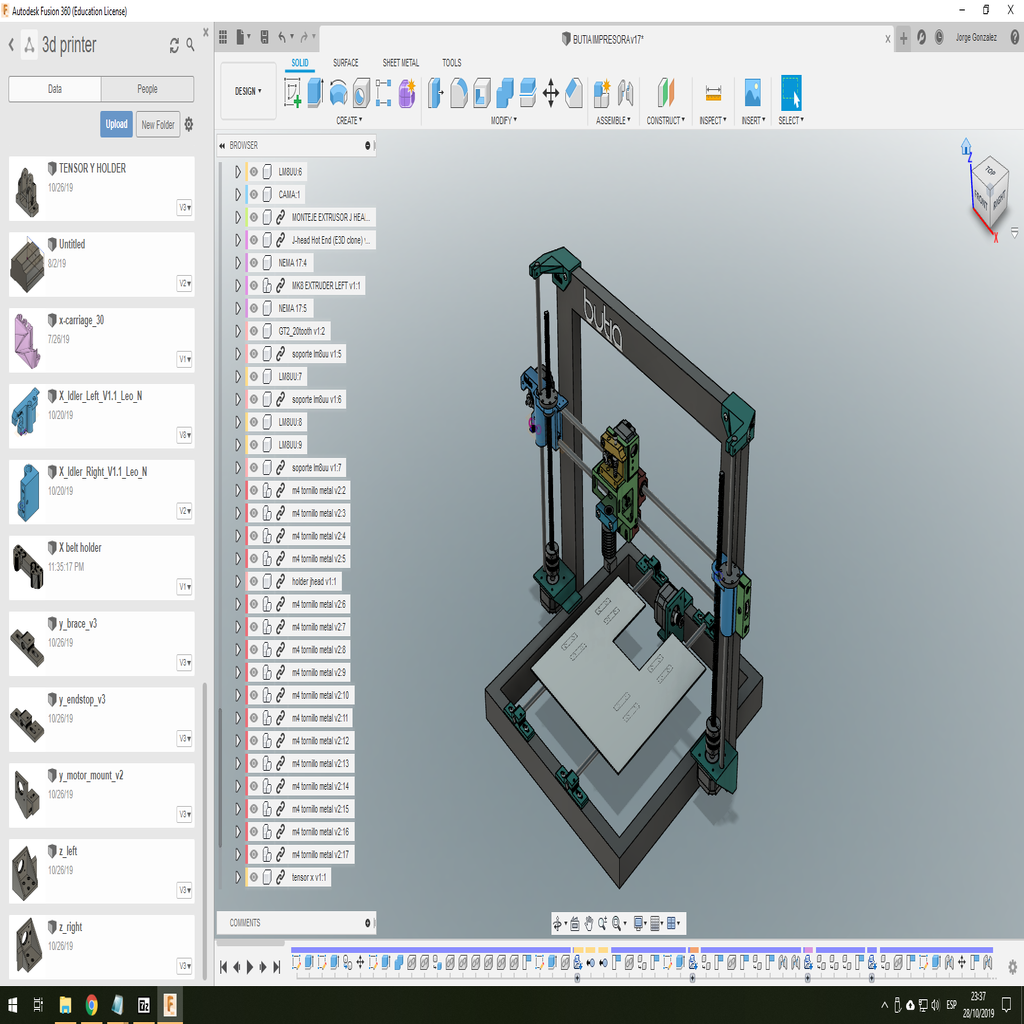Click the Chrome icon in the taskbar
Viewport: 1024px width, 1024px height.
tap(91, 1004)
